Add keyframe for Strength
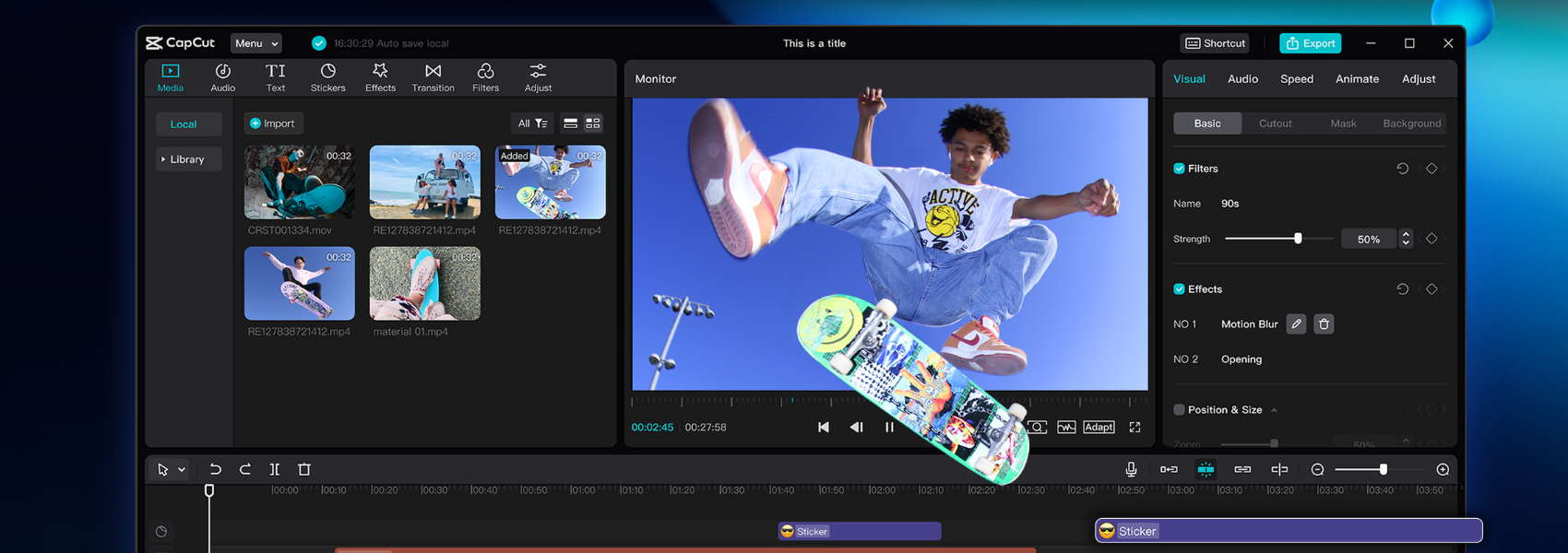 click(x=1431, y=239)
